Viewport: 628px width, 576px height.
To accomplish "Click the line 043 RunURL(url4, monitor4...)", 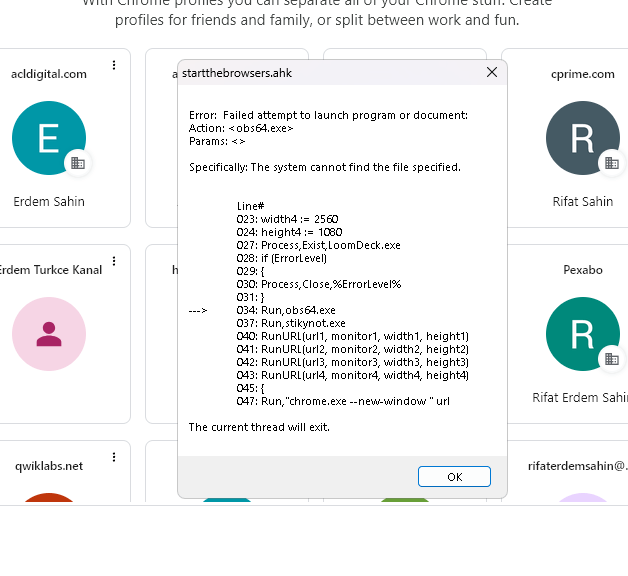I will [x=352, y=375].
